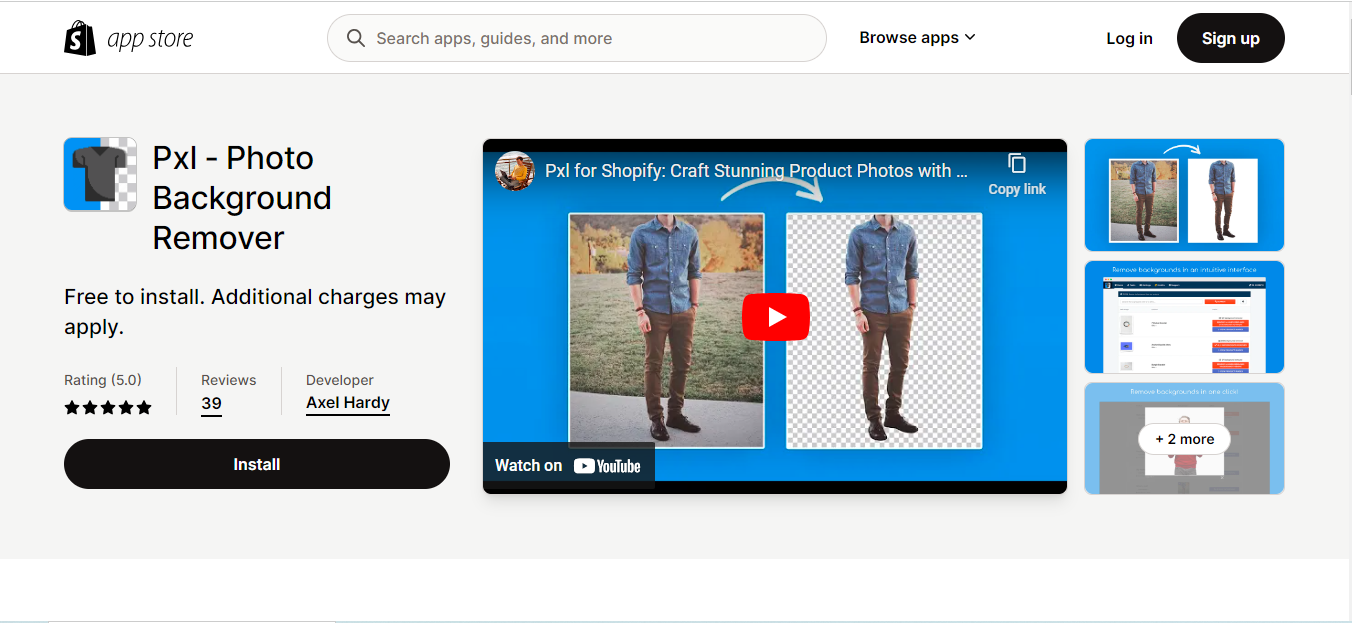Screen dimensions: 1352x623
Task: Open the intuitive interface screenshot thumbnail
Action: (x=1184, y=317)
